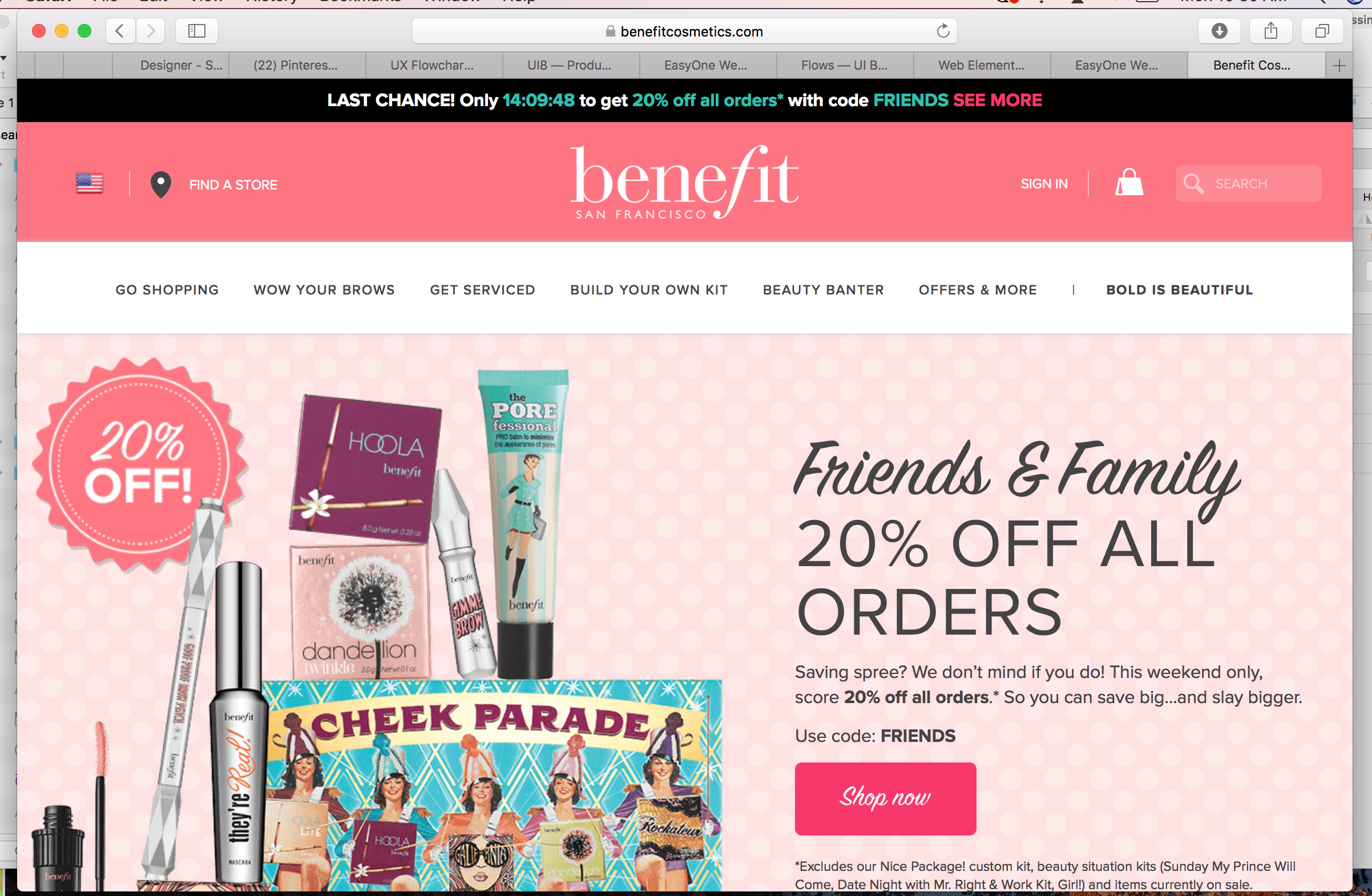This screenshot has width=1372, height=896.
Task: Open a new tab with plus button
Action: coord(1339,65)
